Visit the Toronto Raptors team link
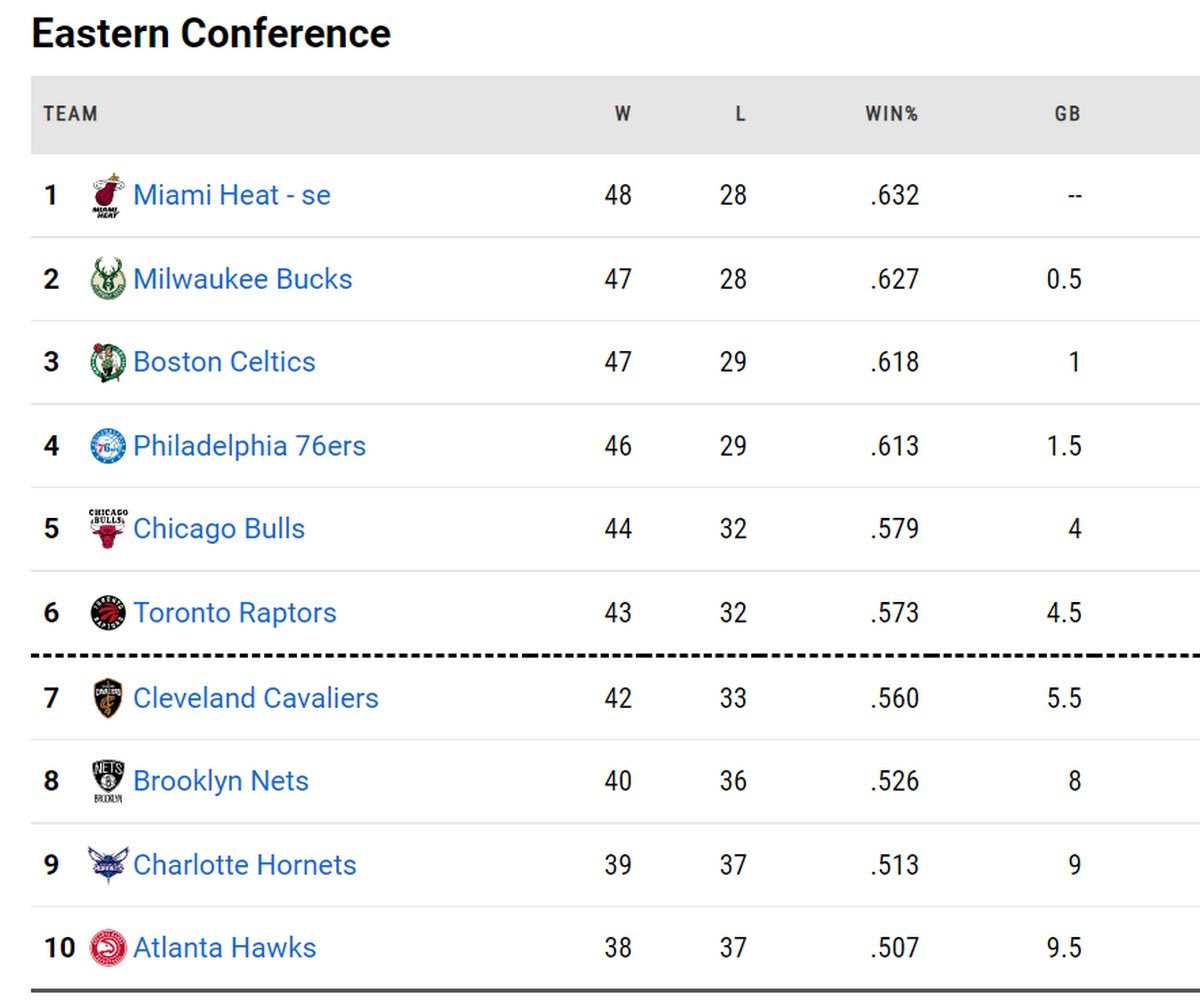Viewport: 1200px width, 1006px height. 234,613
